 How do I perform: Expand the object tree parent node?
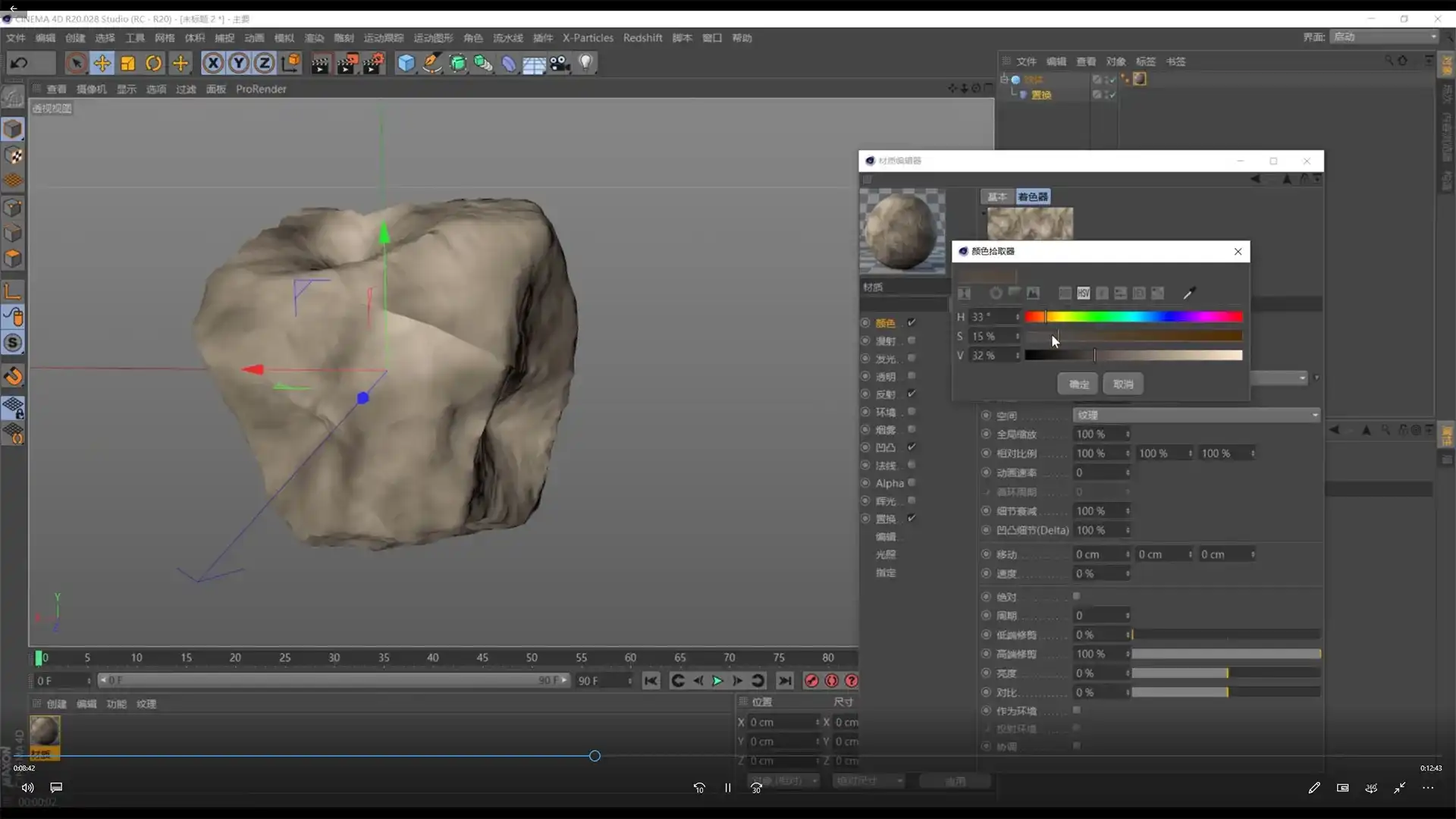(x=1004, y=79)
